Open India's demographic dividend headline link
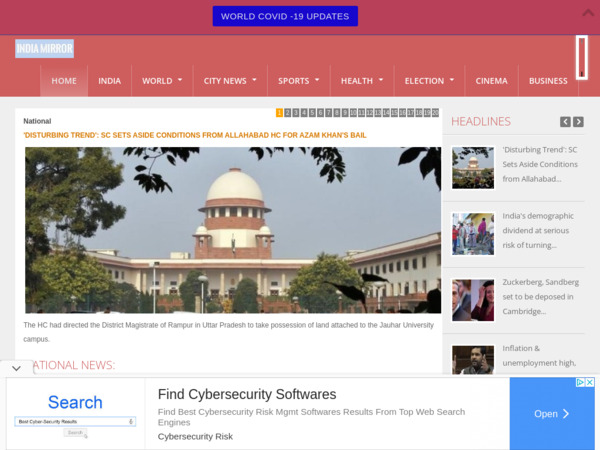 (x=538, y=230)
